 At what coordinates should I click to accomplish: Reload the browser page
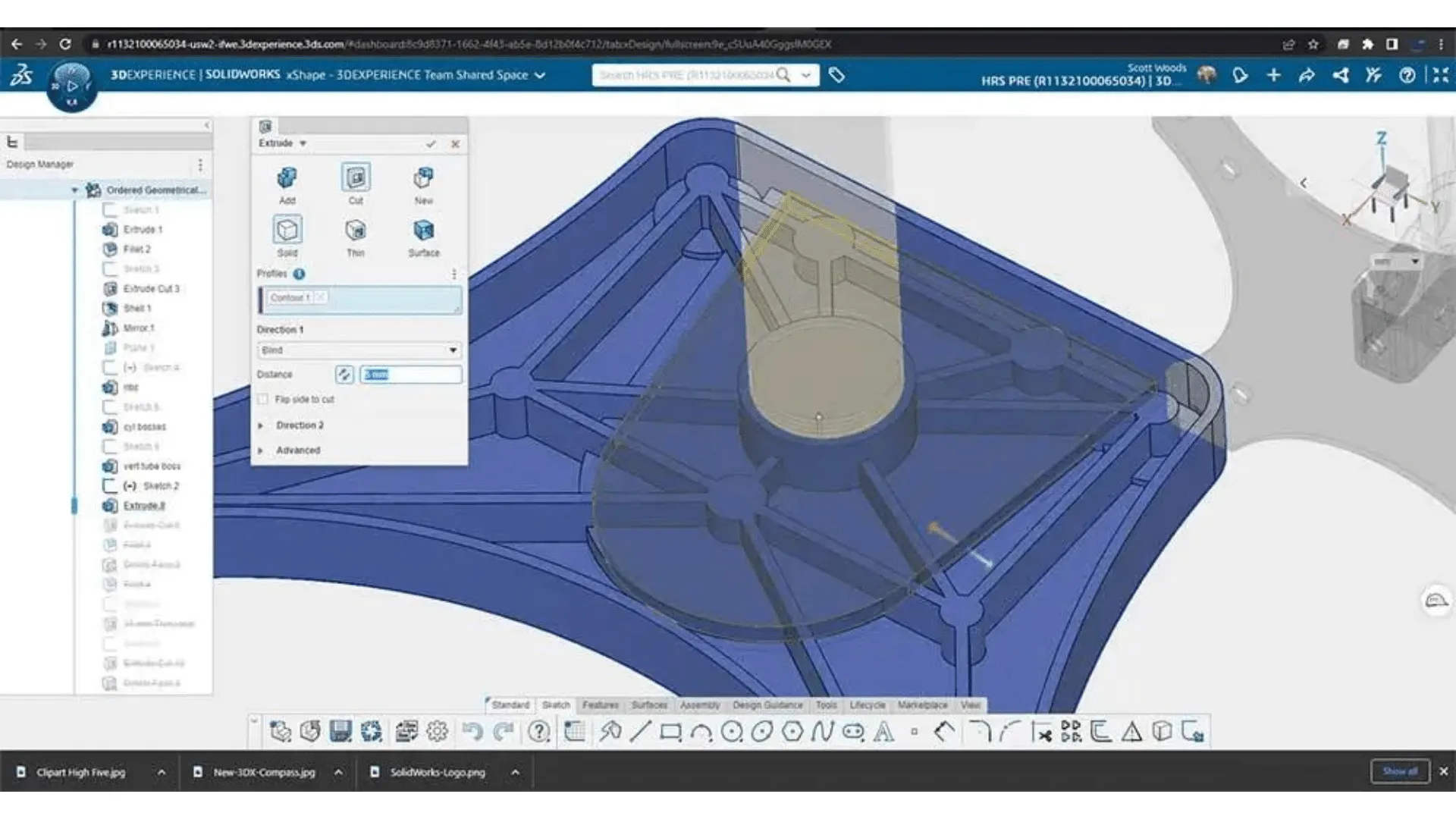65,44
